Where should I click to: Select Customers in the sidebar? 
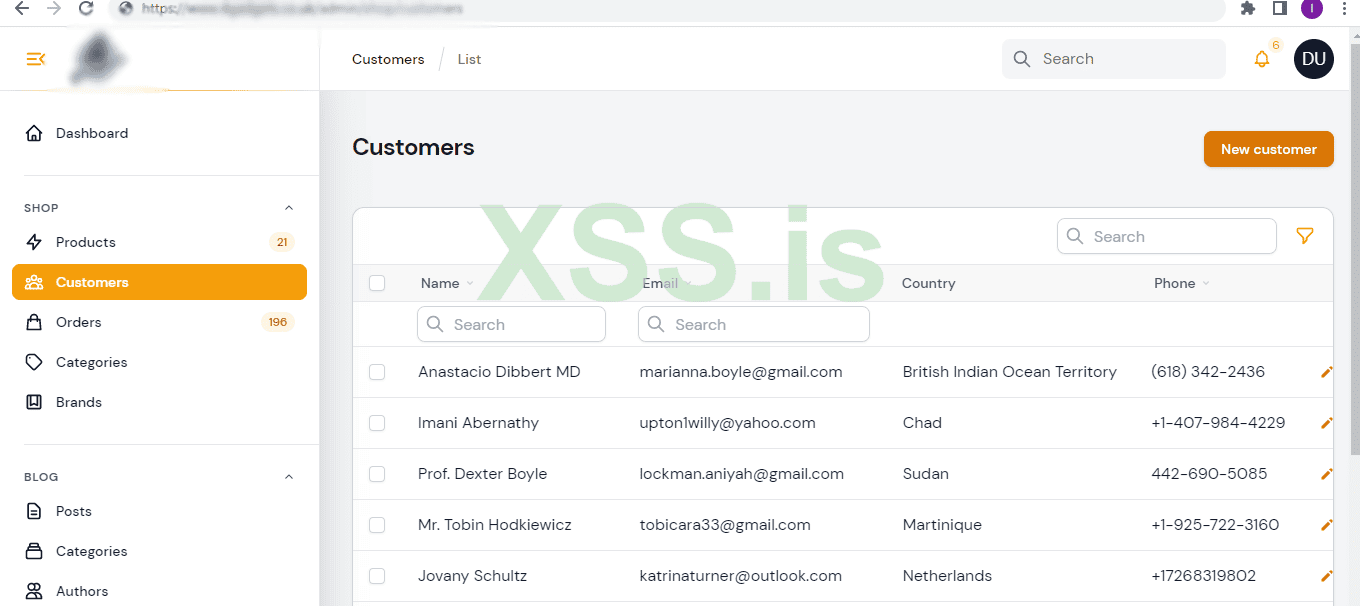(x=160, y=282)
